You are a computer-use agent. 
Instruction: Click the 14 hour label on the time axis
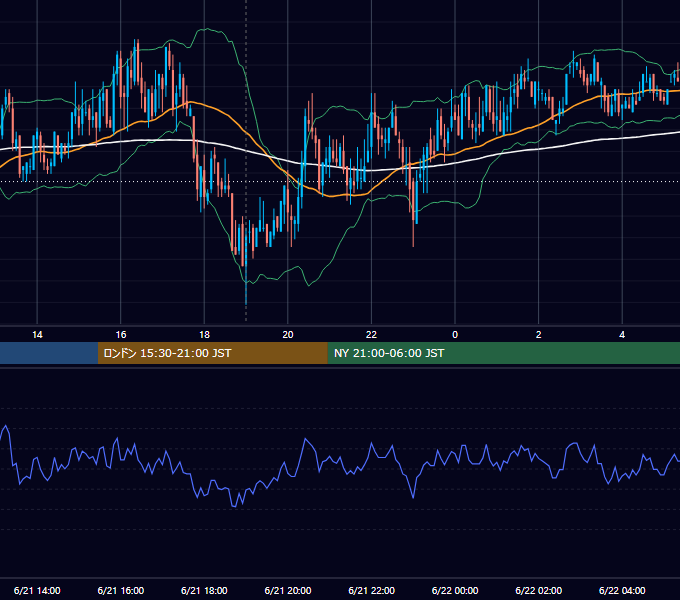37,335
